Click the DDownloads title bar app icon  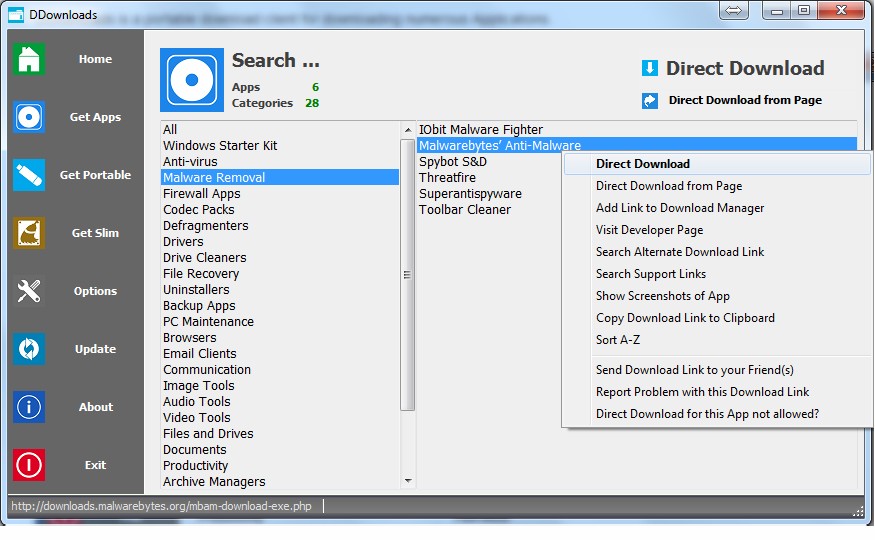pos(16,15)
